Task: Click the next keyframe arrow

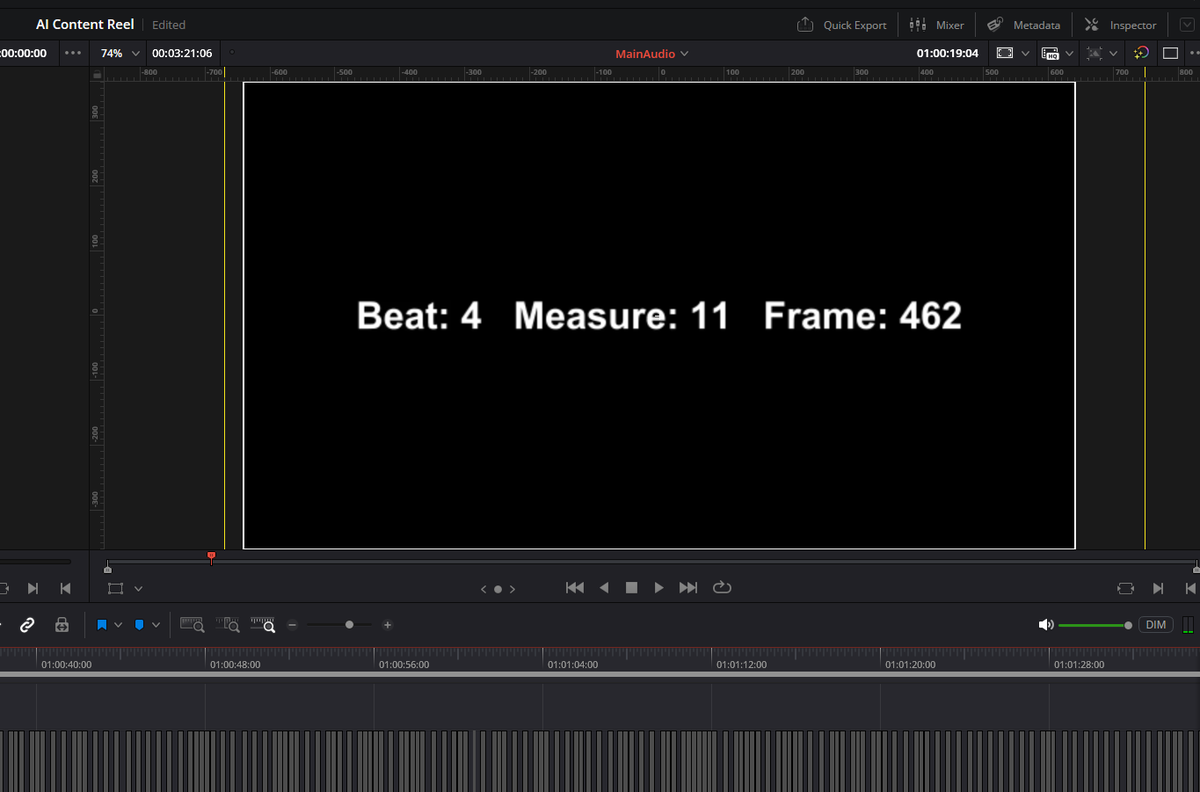Action: tap(513, 589)
